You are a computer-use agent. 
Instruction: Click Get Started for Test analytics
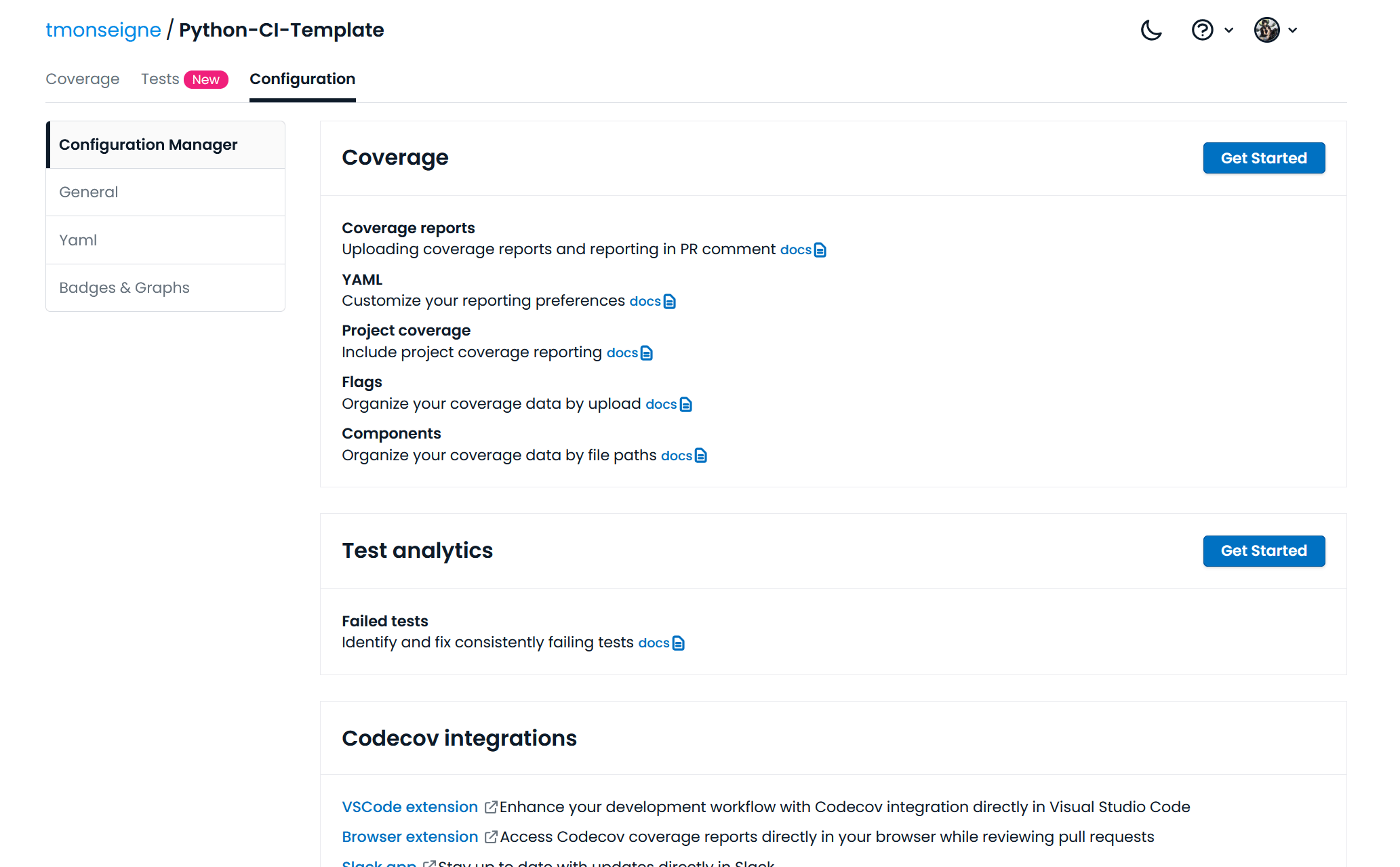coord(1264,551)
